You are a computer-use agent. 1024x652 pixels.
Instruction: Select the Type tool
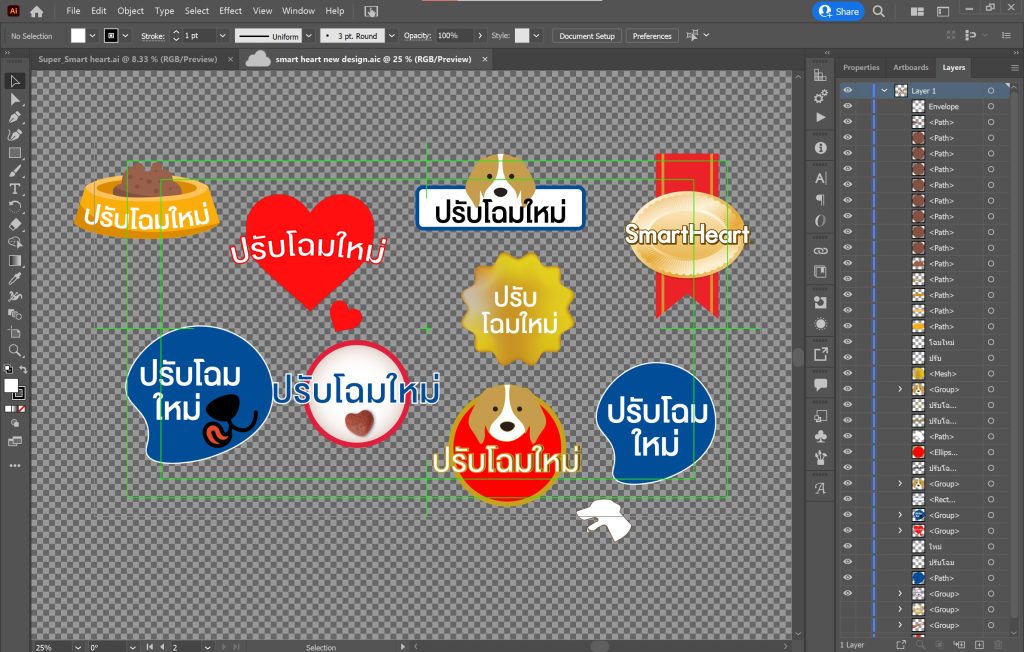coord(14,189)
